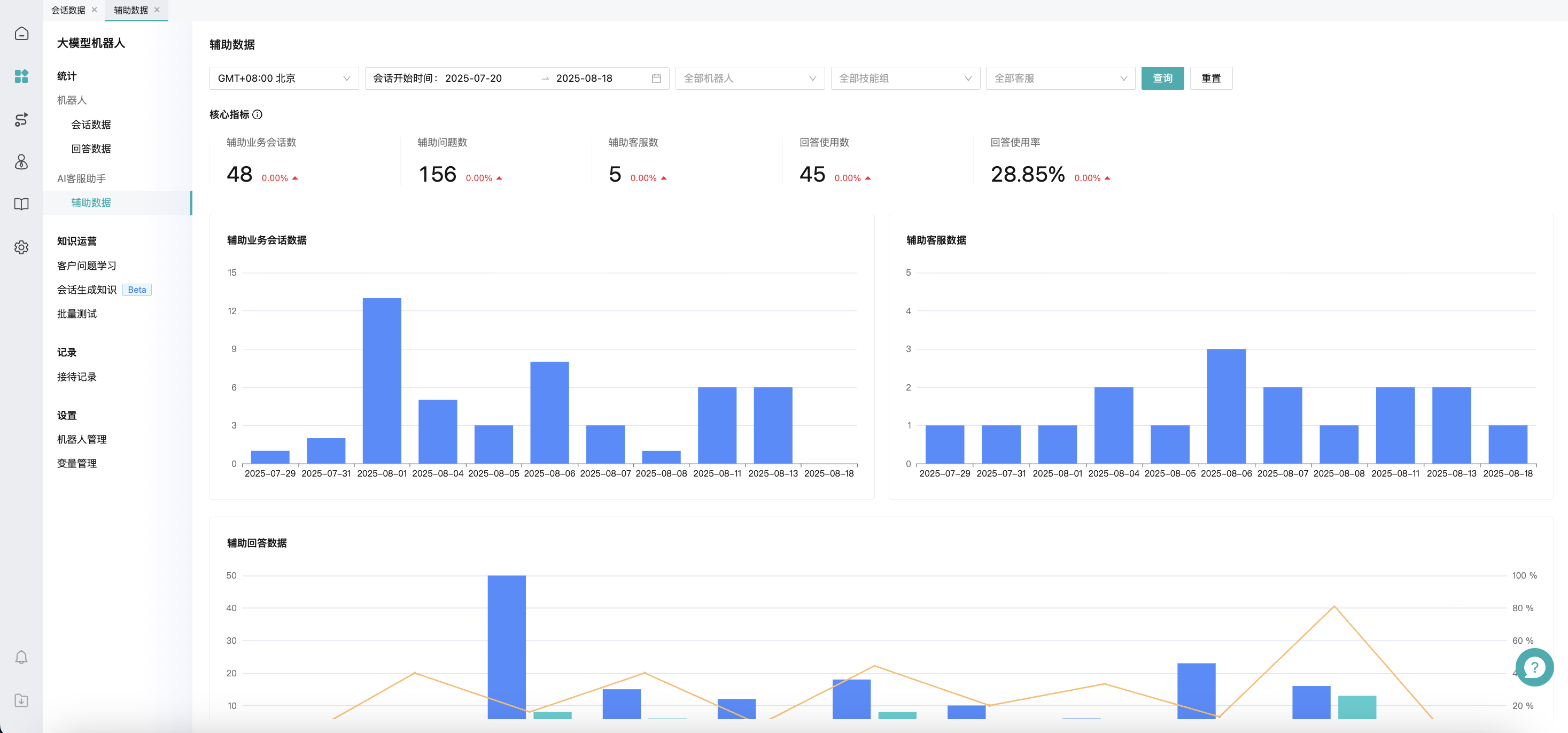
Task: Click the 辅助客服数 value 5
Action: coord(615,175)
